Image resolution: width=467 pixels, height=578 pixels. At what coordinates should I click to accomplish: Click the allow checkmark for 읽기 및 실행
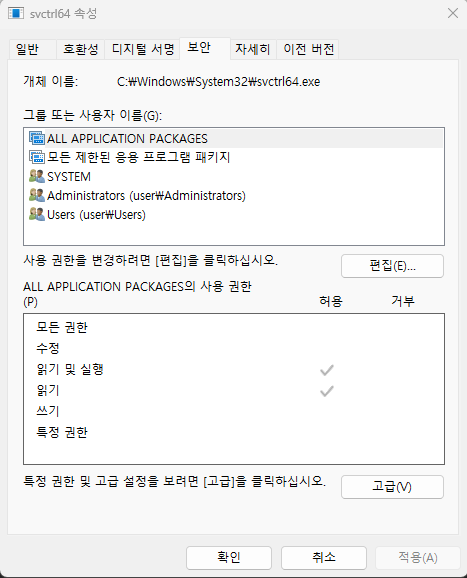(x=327, y=370)
